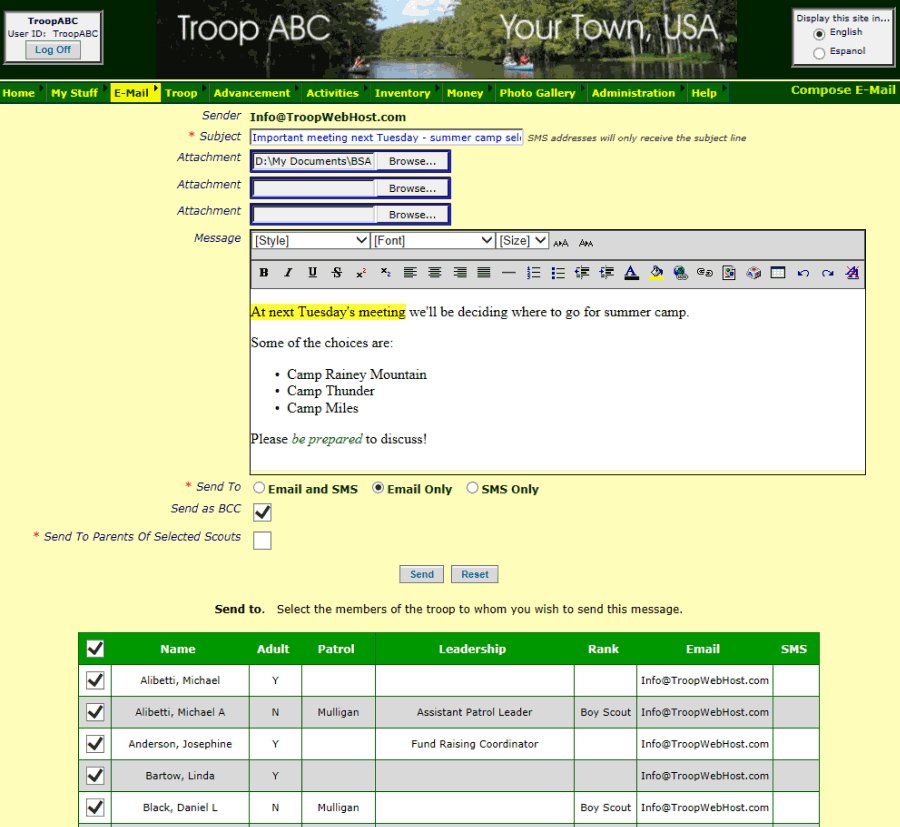Start a numbered list
Viewport: 900px width, 827px height.
(x=533, y=273)
